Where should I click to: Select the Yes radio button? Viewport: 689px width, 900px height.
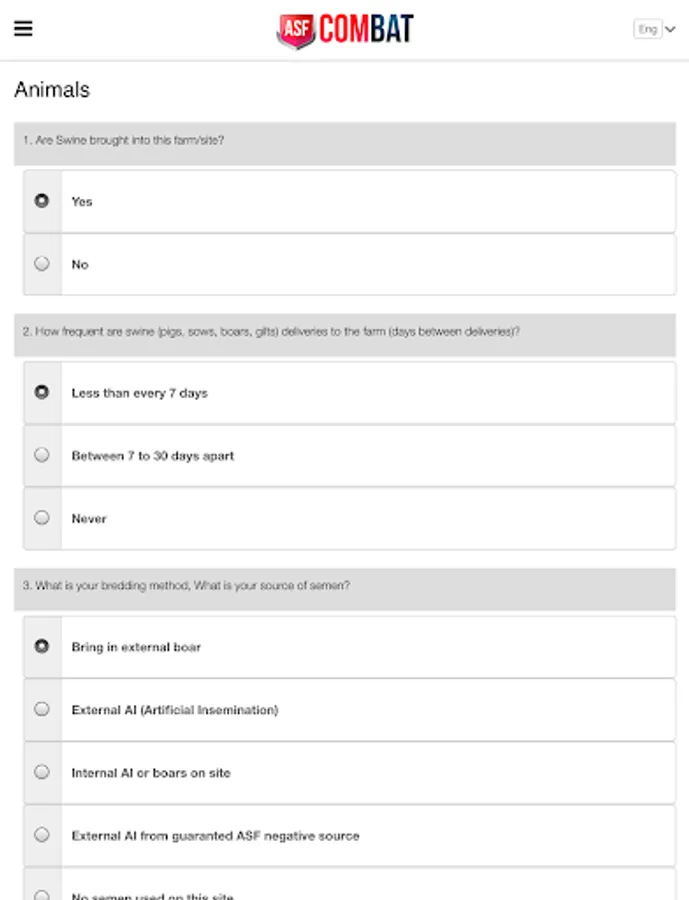42,201
